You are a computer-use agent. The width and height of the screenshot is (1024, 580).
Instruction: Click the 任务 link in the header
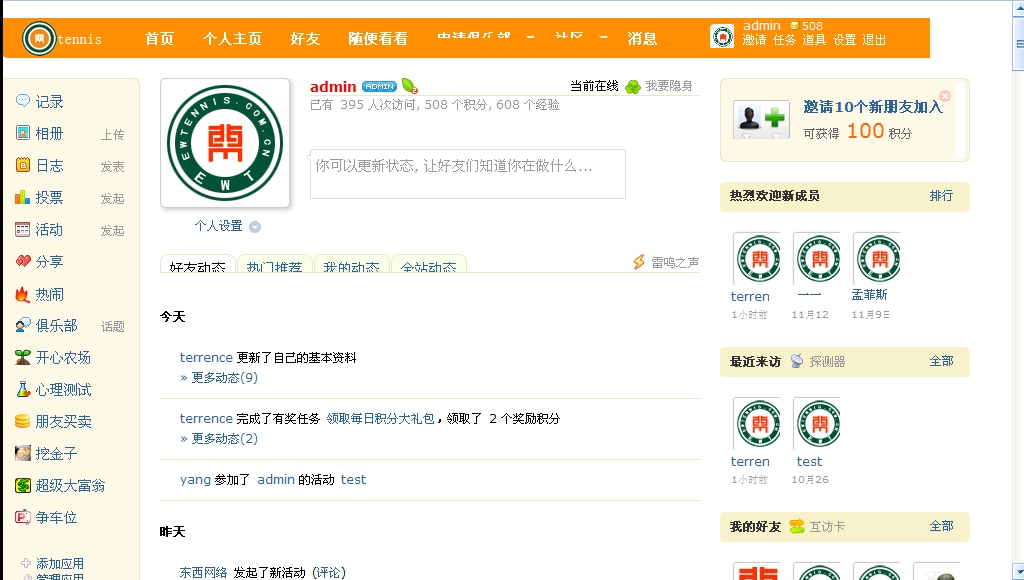(x=784, y=40)
